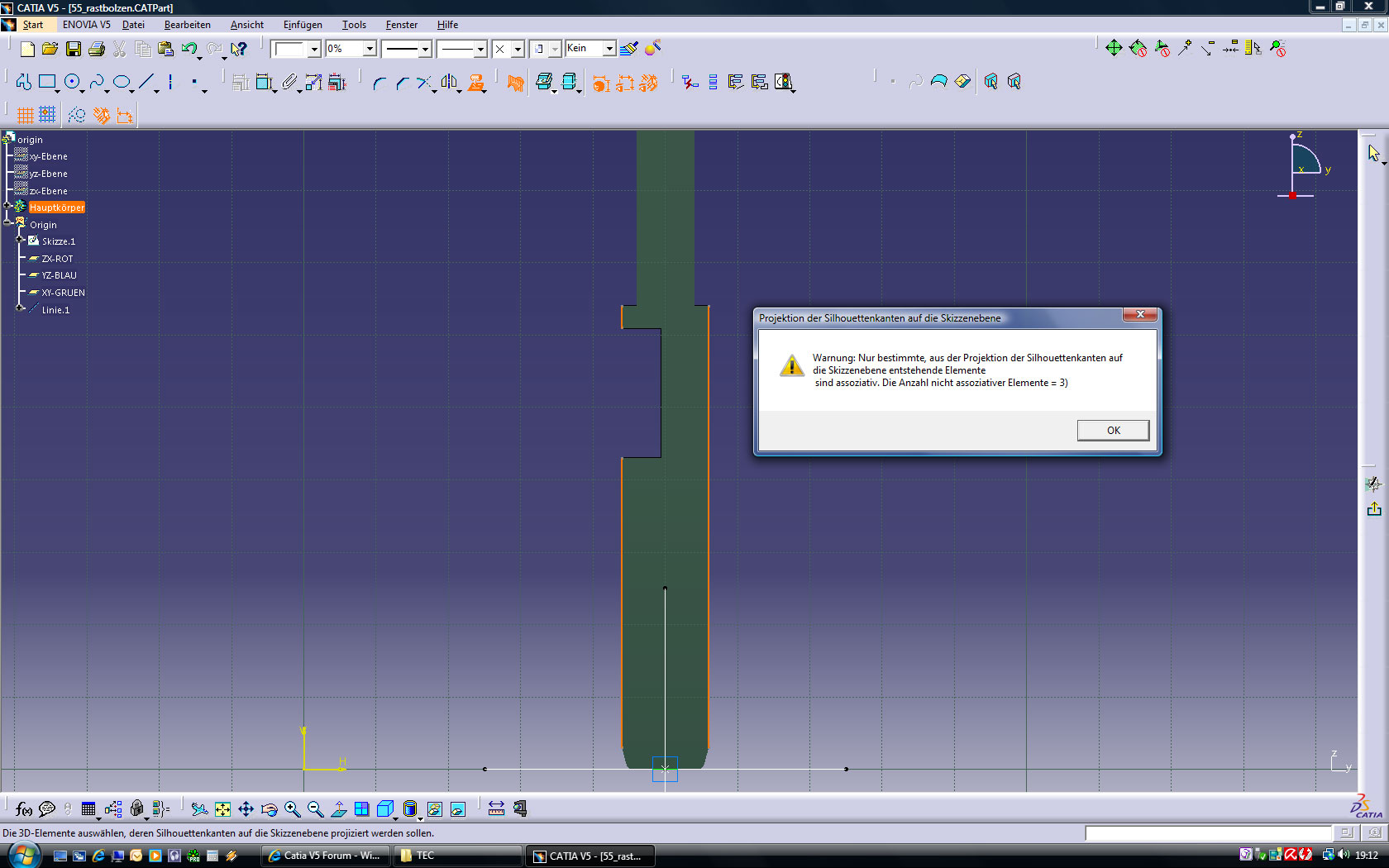Click the Windows Start orb
Image resolution: width=1389 pixels, height=868 pixels.
[x=22, y=855]
